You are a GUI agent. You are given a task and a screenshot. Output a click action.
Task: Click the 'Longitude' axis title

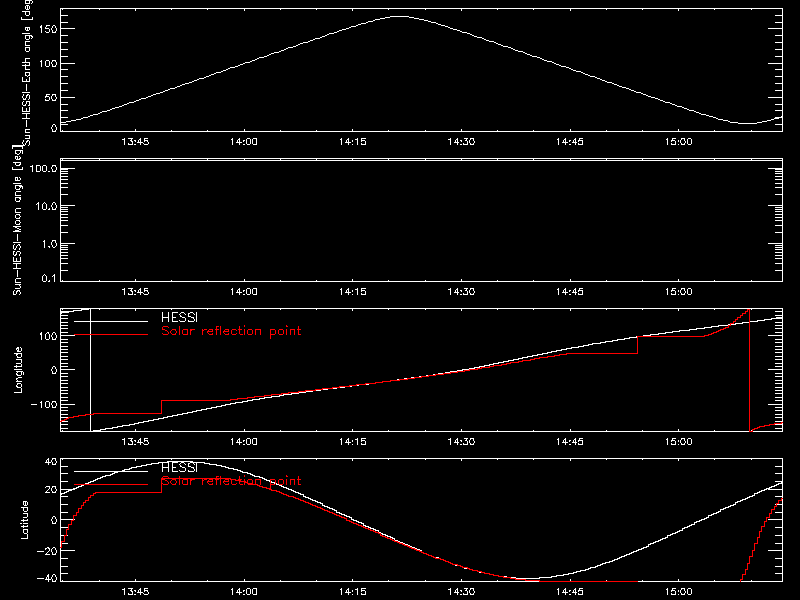click(x=18, y=370)
